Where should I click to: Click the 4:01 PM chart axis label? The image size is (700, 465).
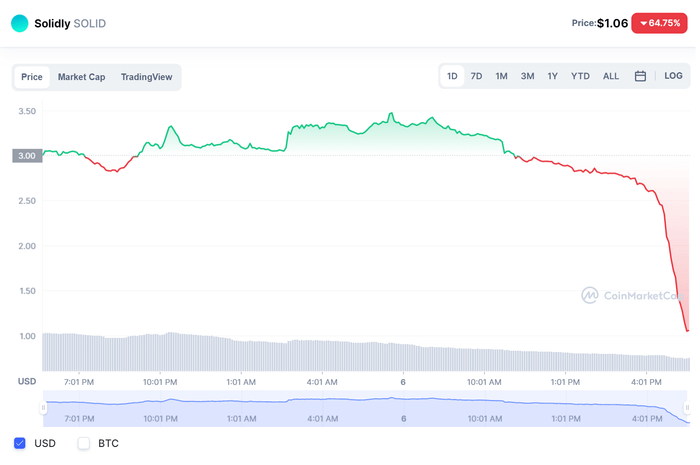pos(646,382)
